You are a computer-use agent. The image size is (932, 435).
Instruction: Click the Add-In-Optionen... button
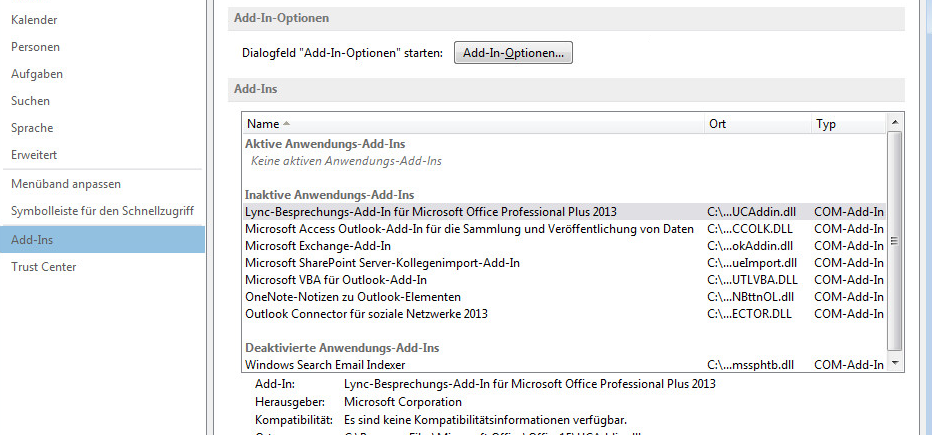pyautogui.click(x=513, y=53)
